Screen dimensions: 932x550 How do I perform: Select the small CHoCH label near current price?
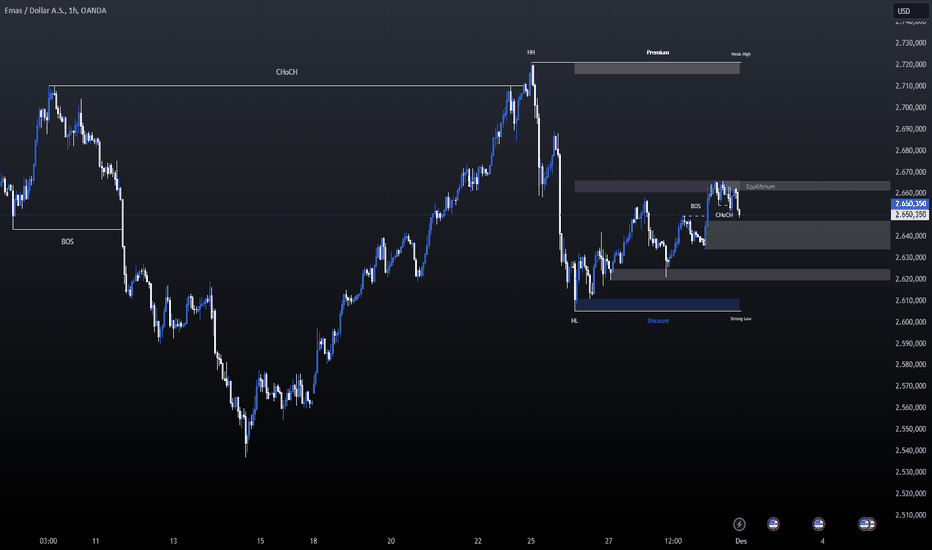(x=724, y=215)
